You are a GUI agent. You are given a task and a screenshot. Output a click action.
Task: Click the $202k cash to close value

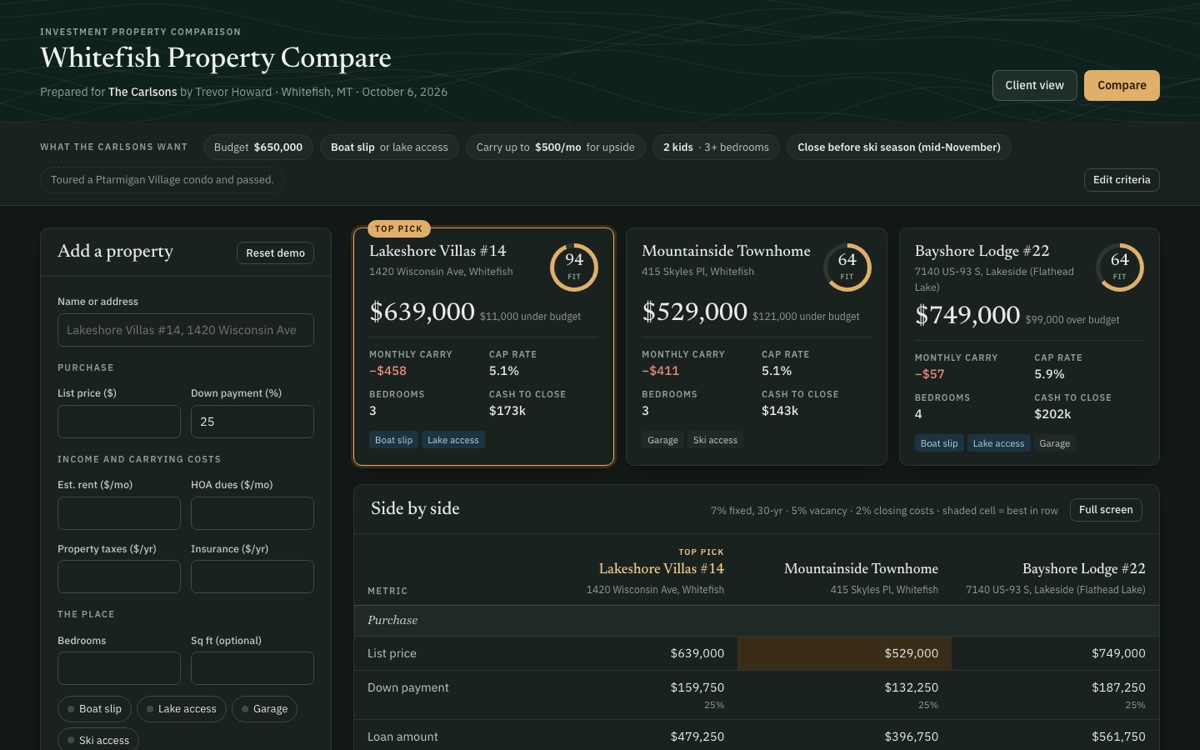point(1053,414)
